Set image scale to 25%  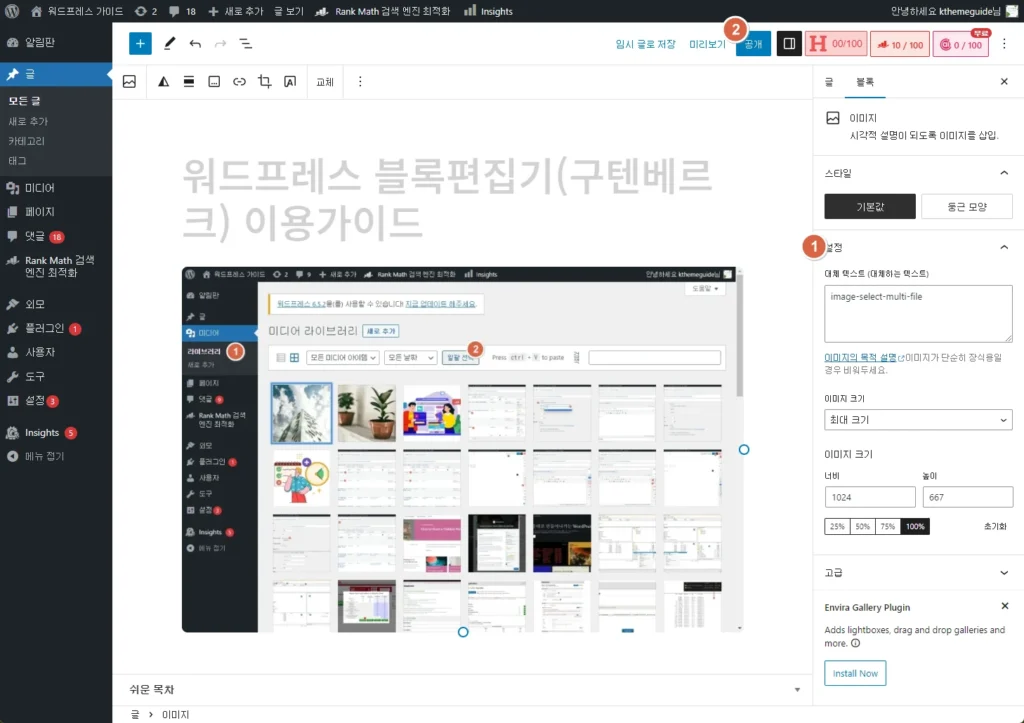pyautogui.click(x=837, y=526)
